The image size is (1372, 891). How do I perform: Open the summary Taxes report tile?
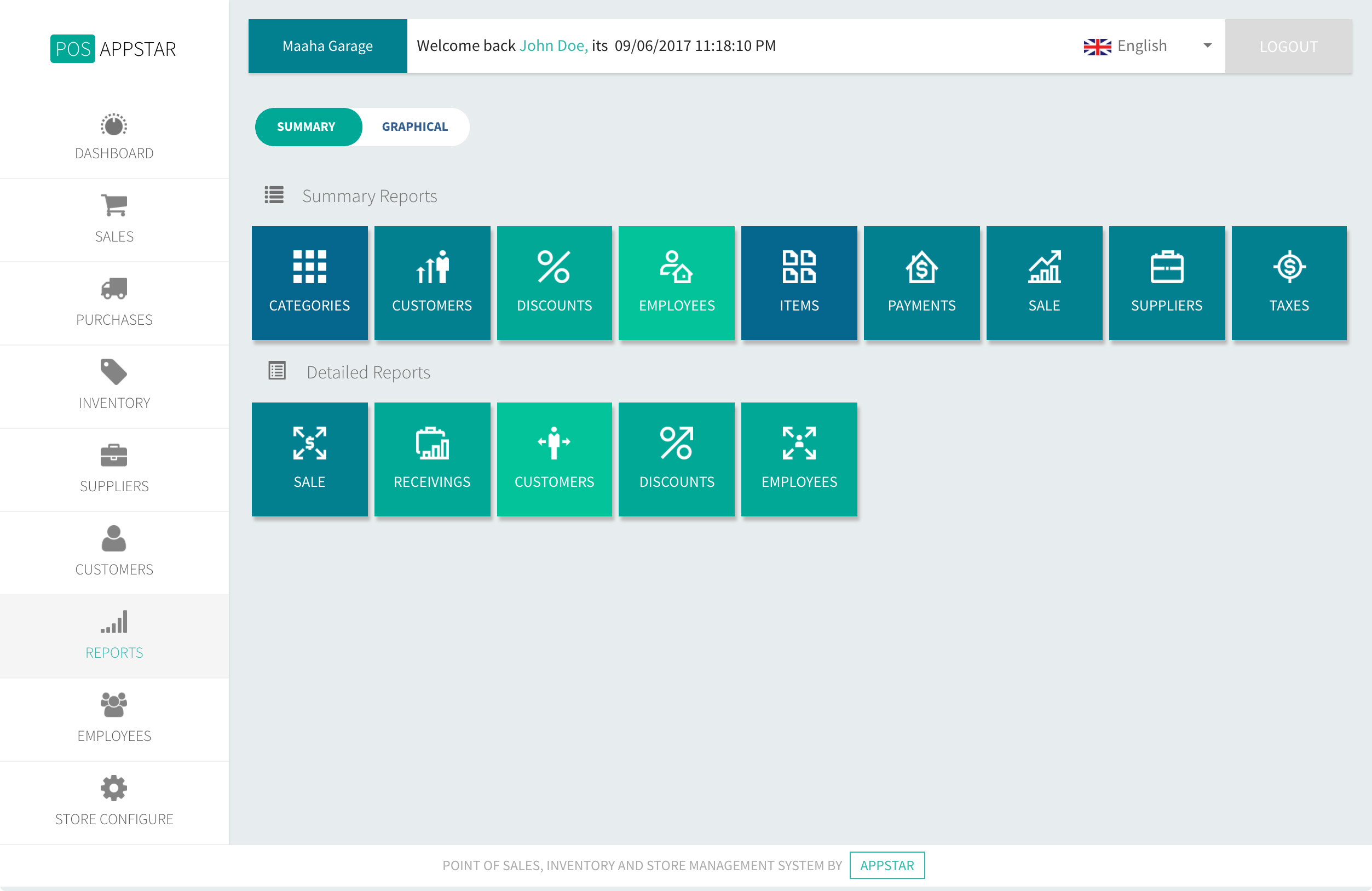click(x=1288, y=283)
